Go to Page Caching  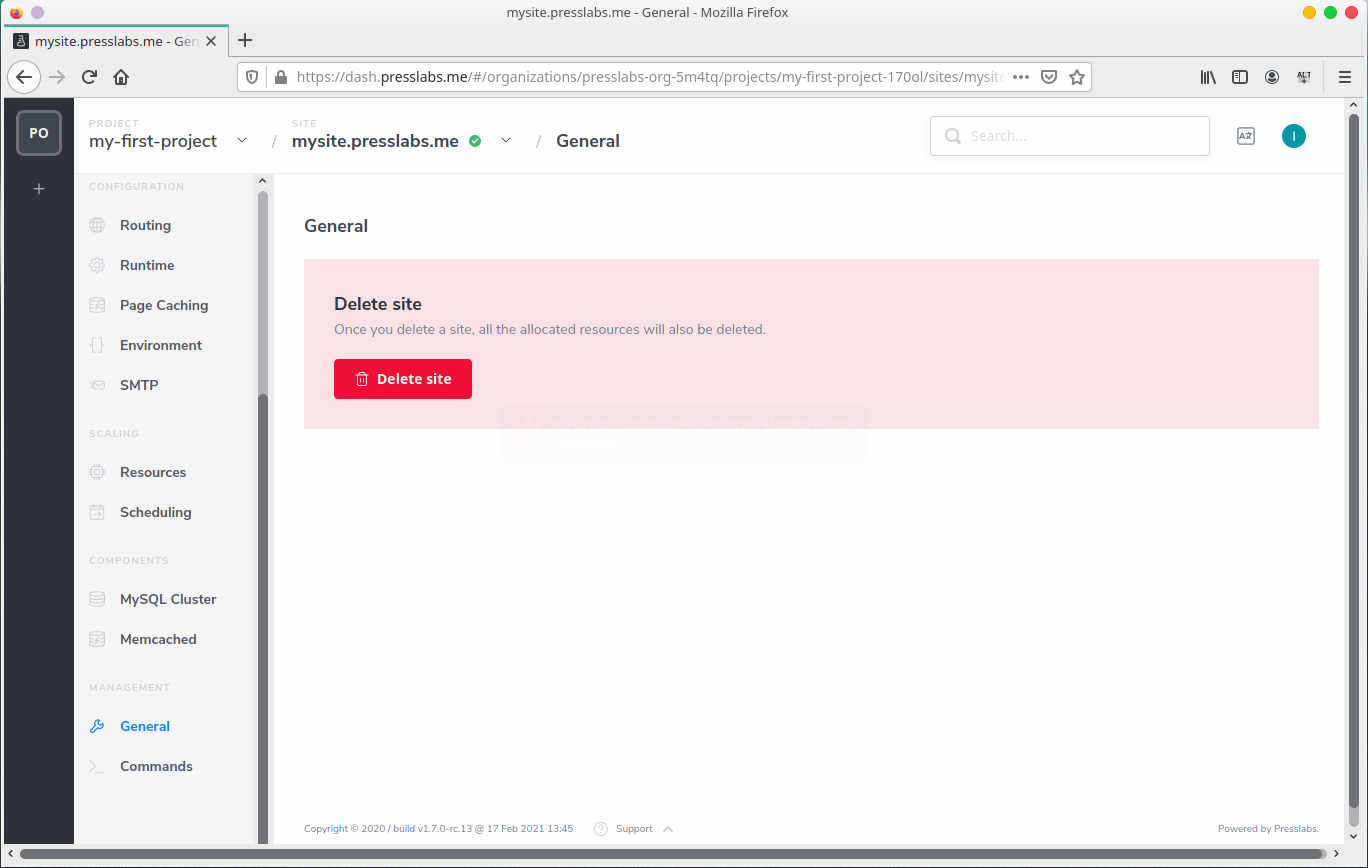164,305
